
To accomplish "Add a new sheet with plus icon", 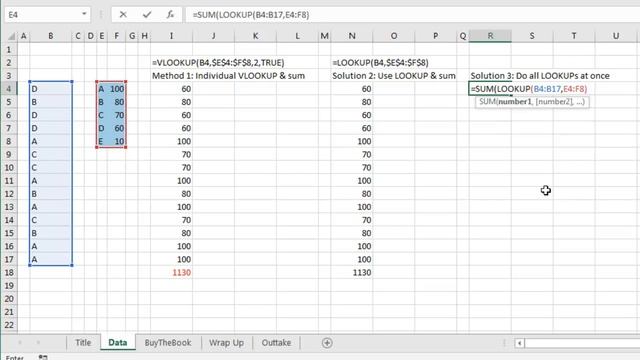I will [x=327, y=343].
